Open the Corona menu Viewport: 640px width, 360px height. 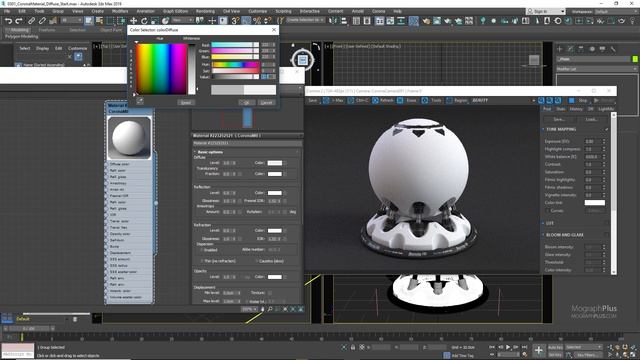tap(378, 11)
